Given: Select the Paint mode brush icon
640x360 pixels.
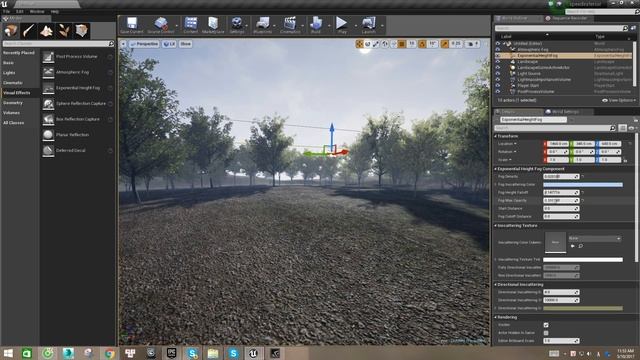Looking at the screenshot, I should click(29, 31).
